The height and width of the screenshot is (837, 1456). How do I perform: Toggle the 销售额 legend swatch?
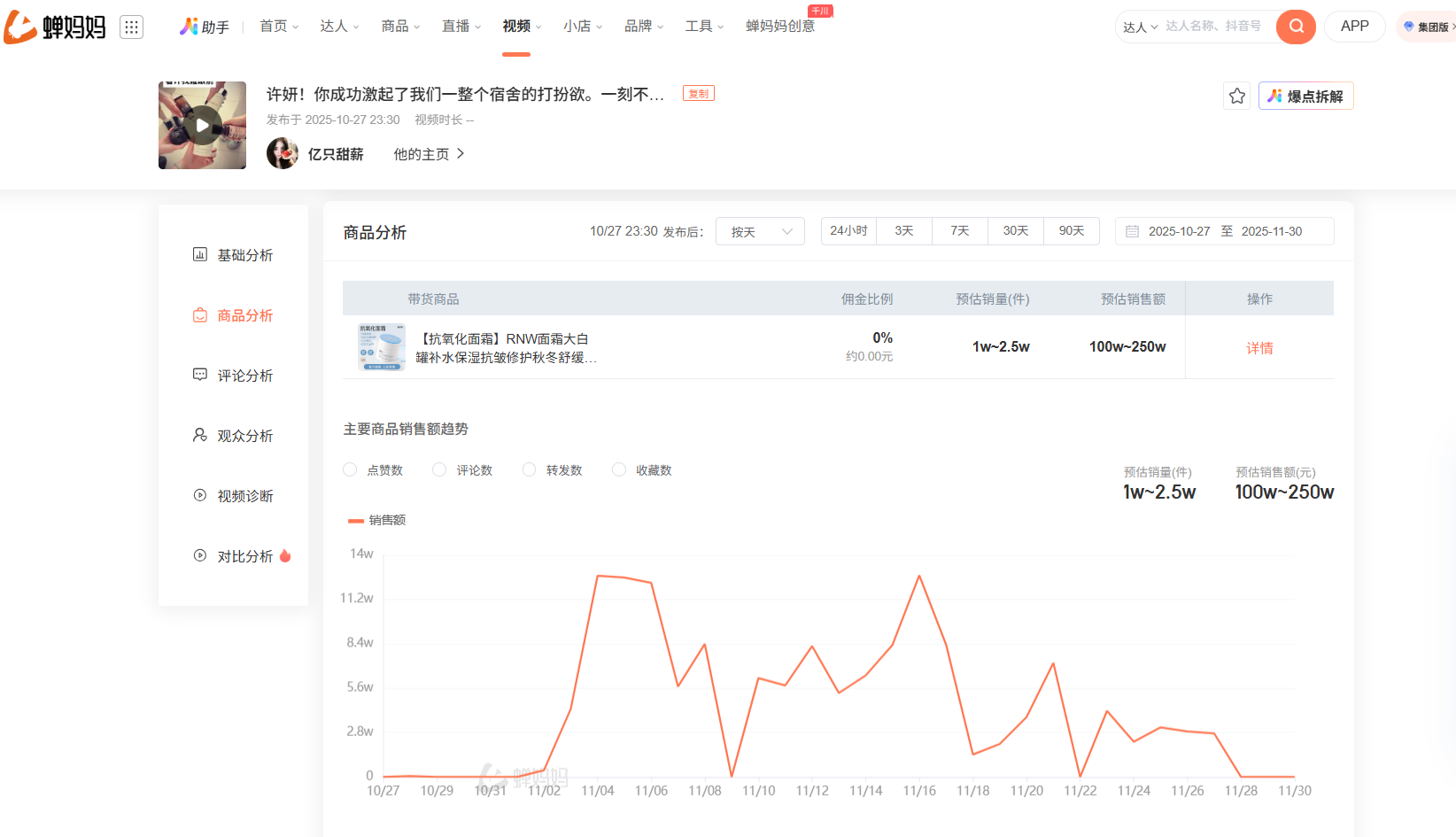[356, 521]
